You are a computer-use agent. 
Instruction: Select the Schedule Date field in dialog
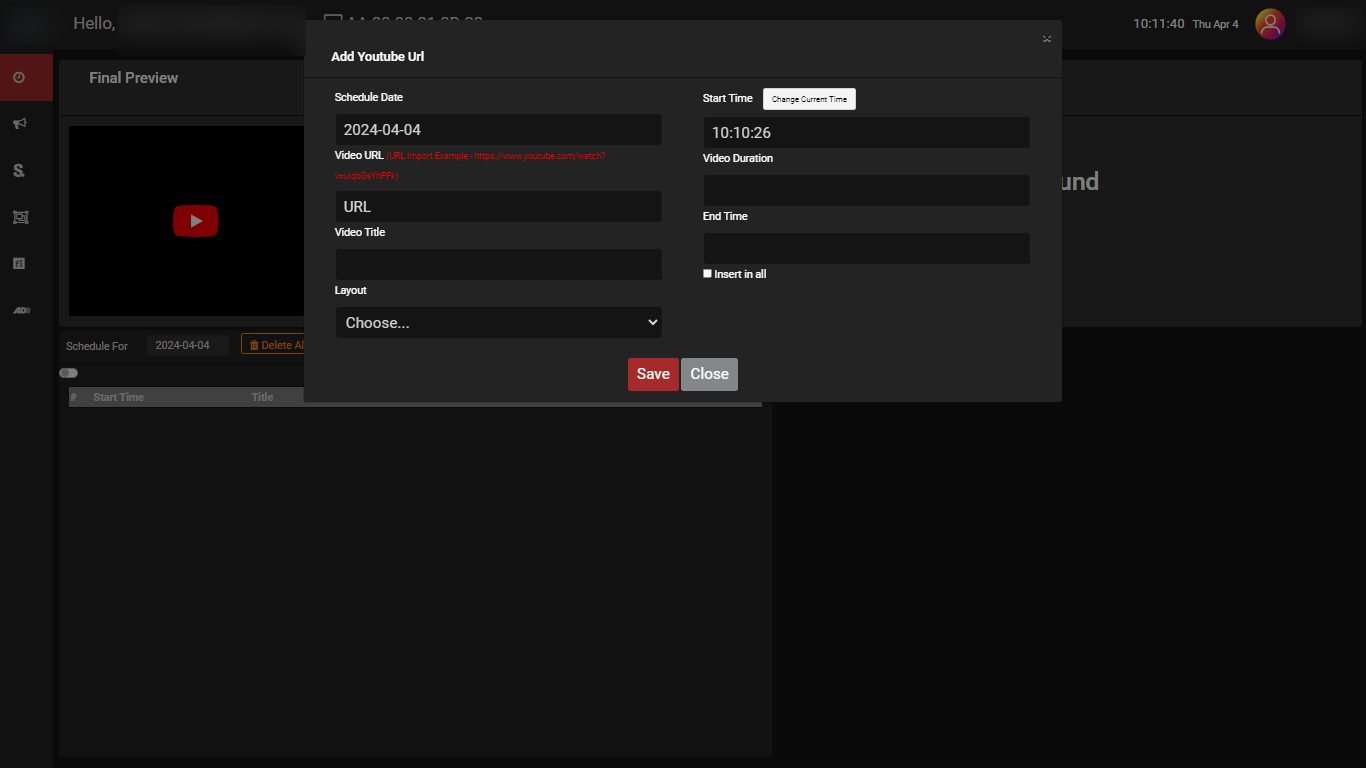498,130
